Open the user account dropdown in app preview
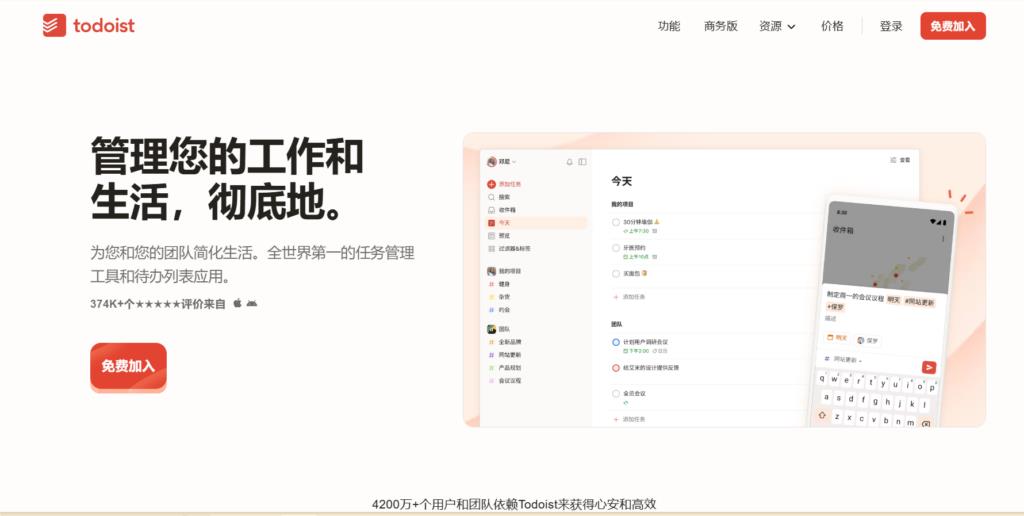The height and width of the screenshot is (516, 1024). pyautogui.click(x=502, y=161)
